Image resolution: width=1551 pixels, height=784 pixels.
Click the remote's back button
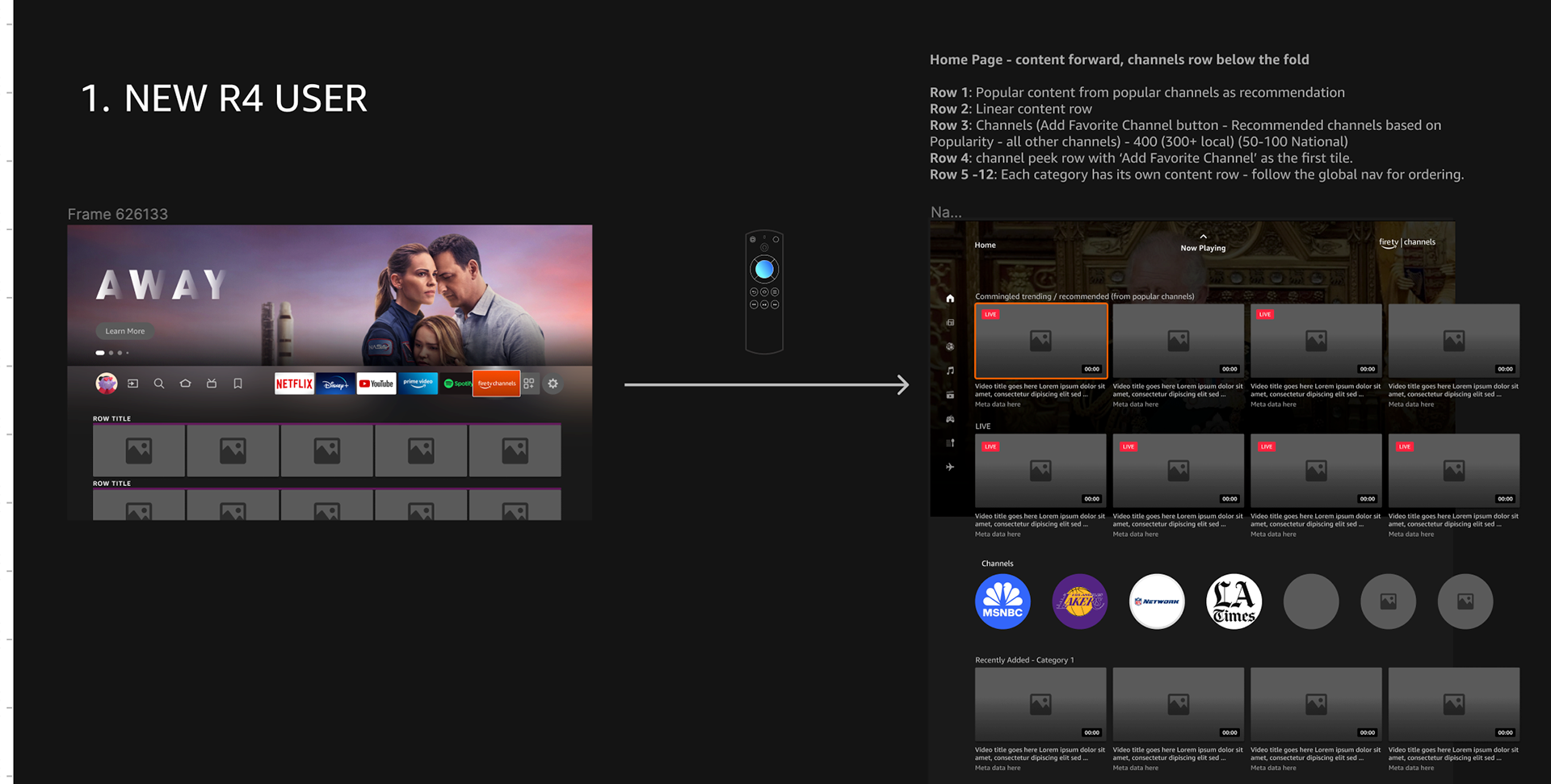[x=754, y=292]
